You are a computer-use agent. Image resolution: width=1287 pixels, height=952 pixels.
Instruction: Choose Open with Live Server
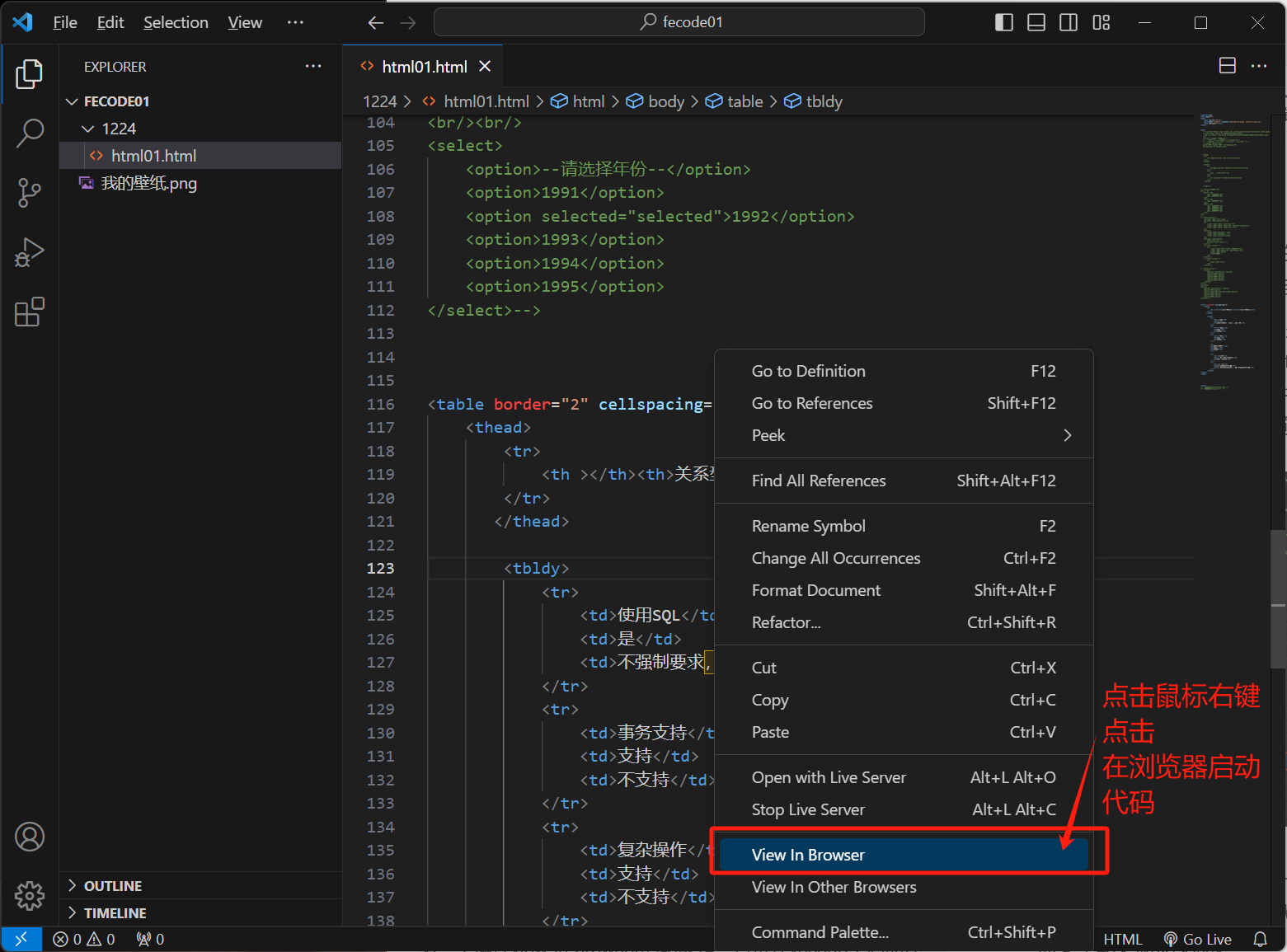(x=904, y=777)
